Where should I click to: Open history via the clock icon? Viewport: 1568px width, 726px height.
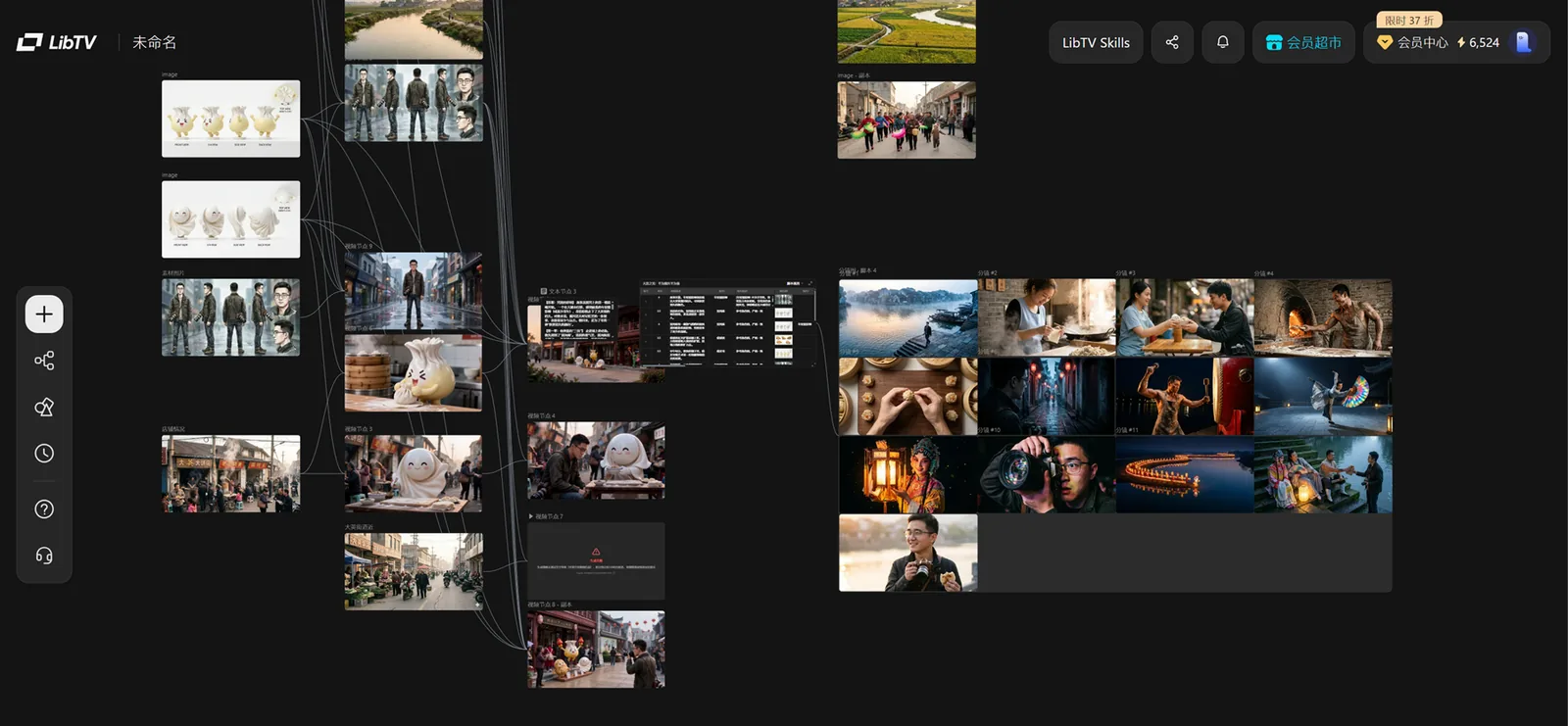click(x=44, y=454)
